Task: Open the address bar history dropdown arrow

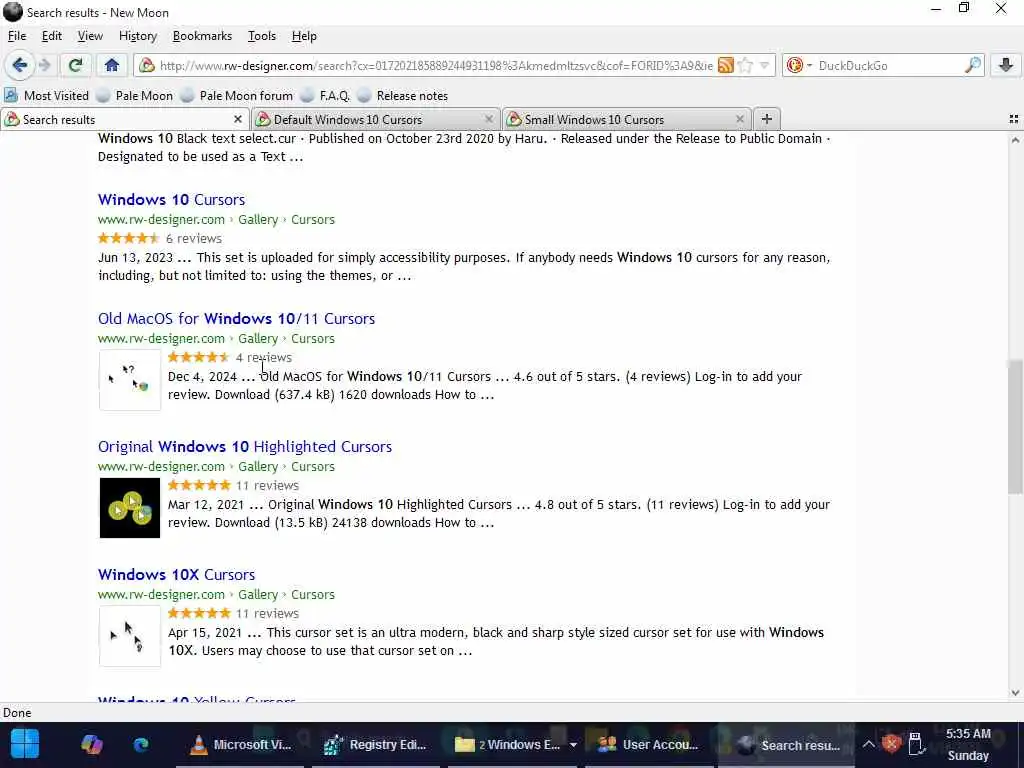Action: coord(764,65)
